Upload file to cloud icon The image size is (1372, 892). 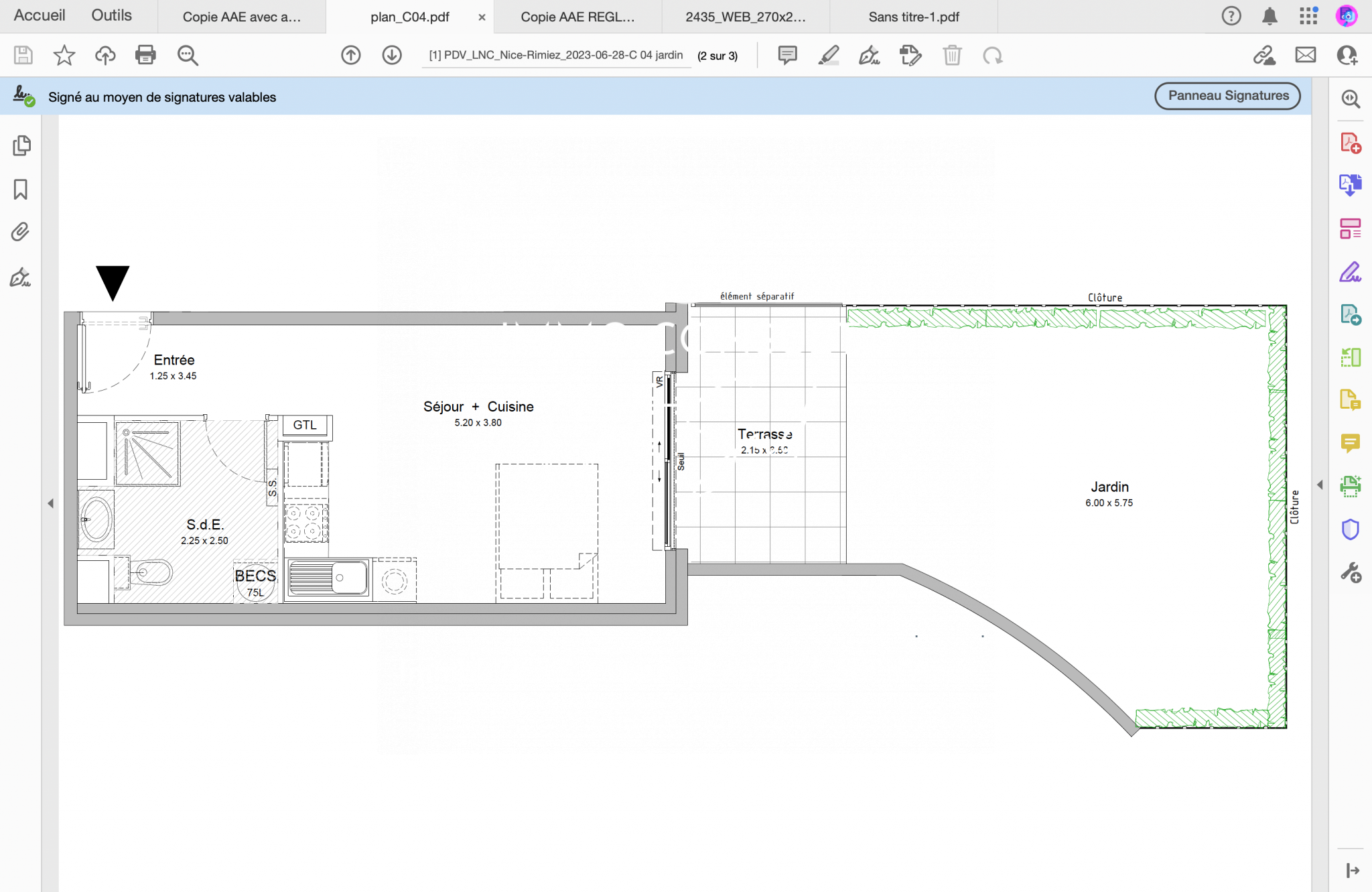[x=105, y=55]
